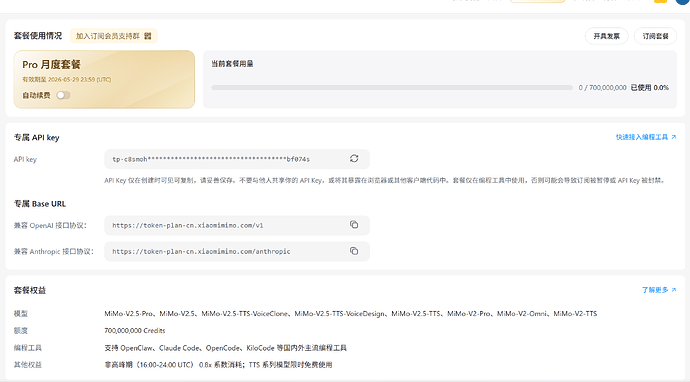Click the 订阅套餐 button
The image size is (690, 382).
tap(655, 36)
